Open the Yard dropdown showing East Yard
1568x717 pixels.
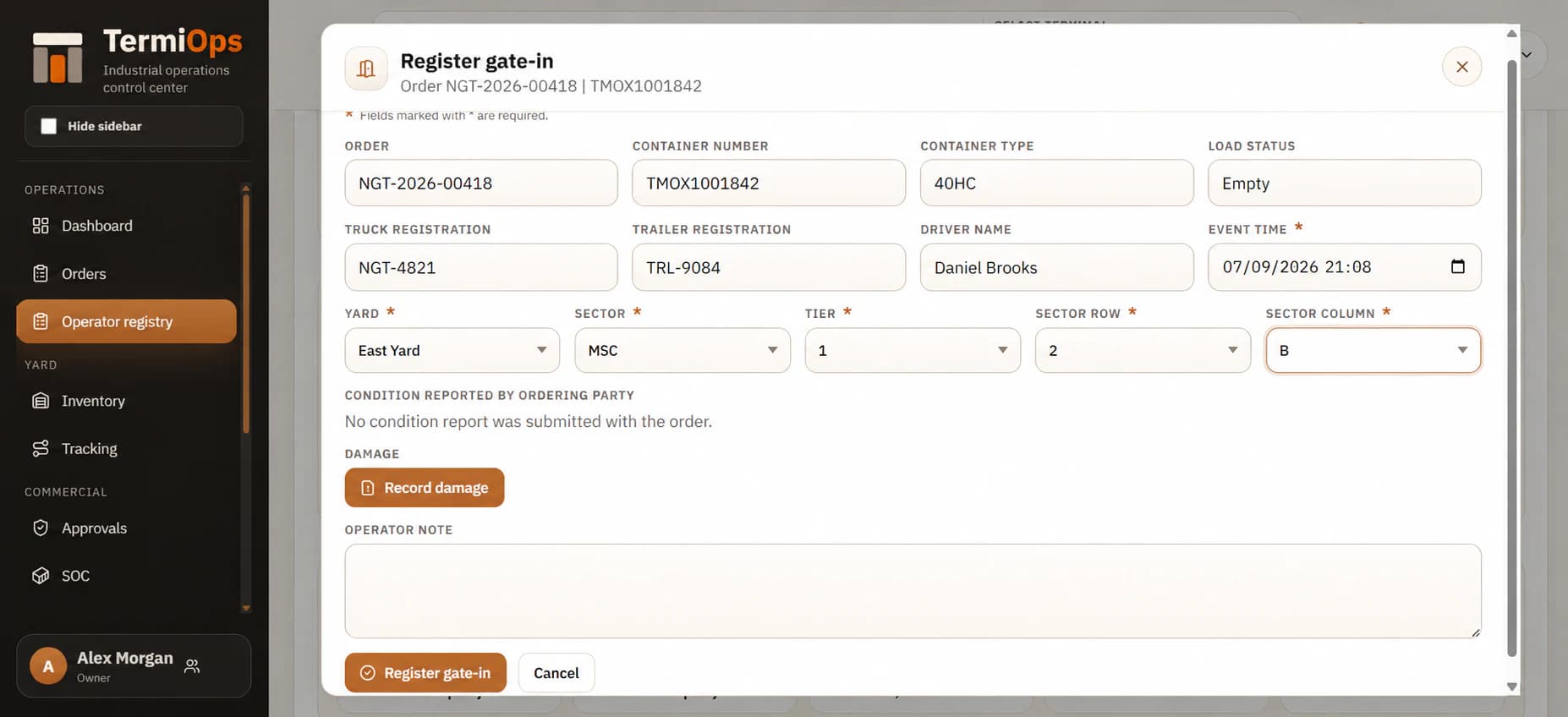(452, 350)
